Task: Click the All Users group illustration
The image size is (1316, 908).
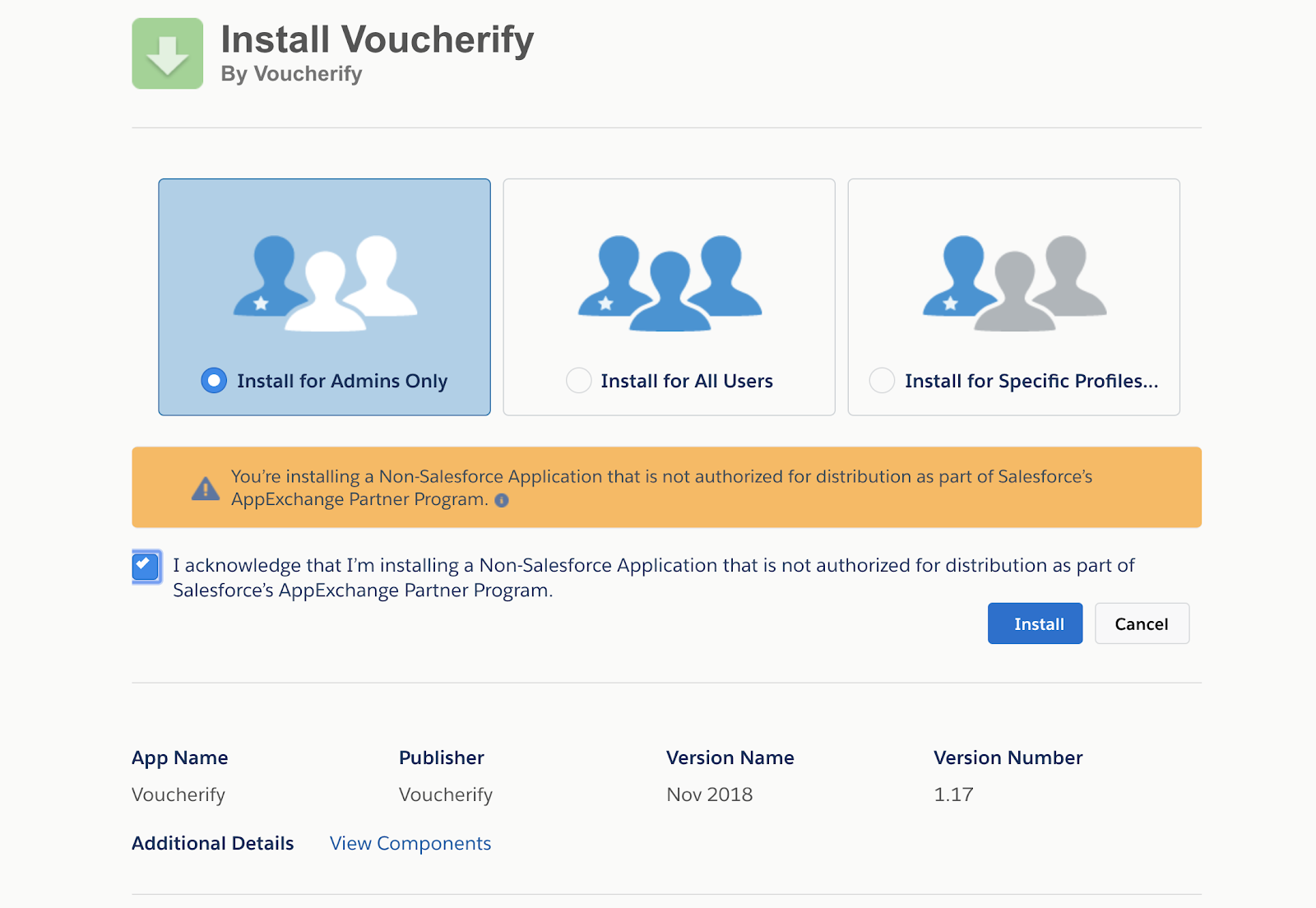Action: pyautogui.click(x=670, y=283)
